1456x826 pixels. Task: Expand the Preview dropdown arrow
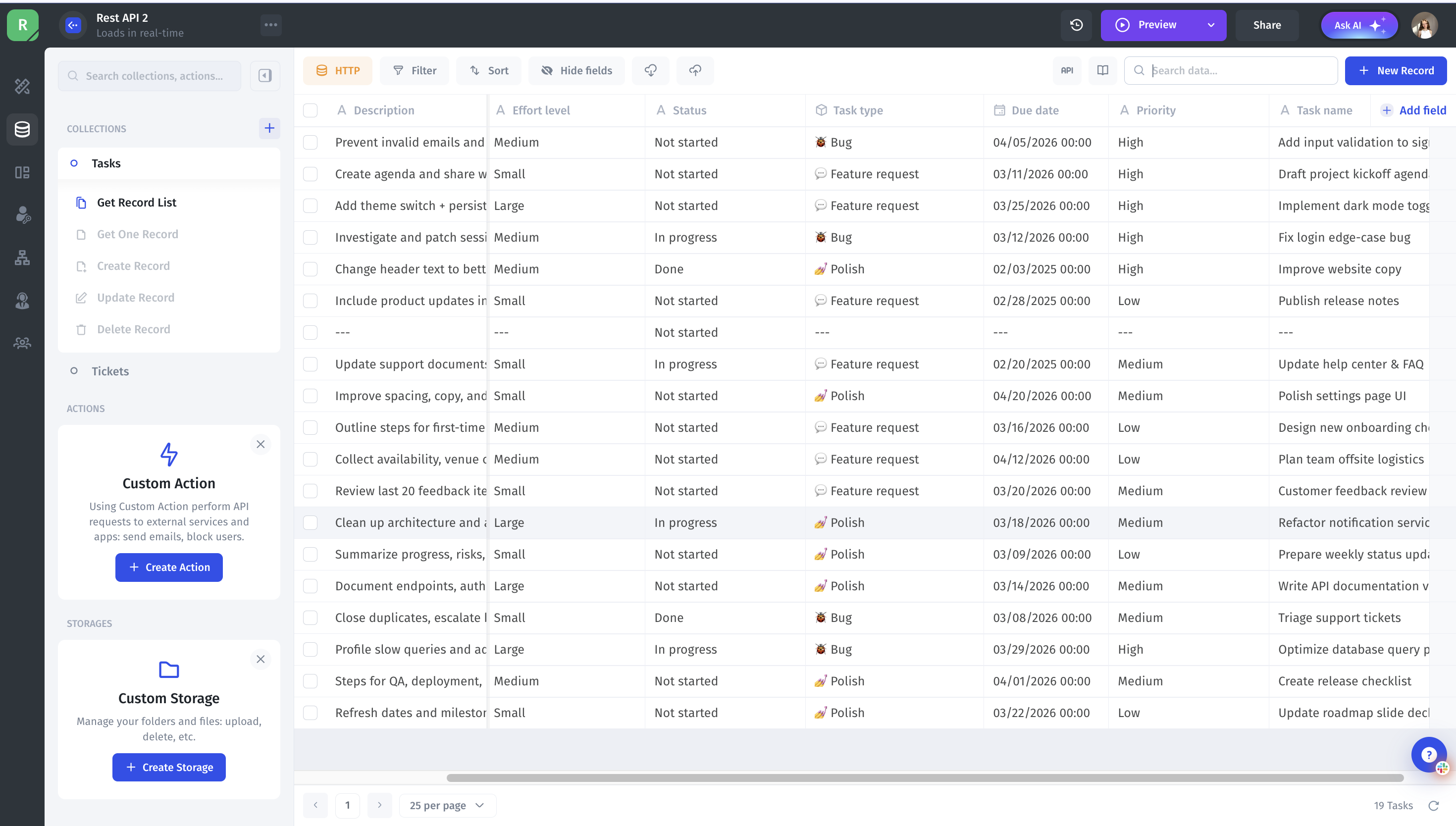1211,25
